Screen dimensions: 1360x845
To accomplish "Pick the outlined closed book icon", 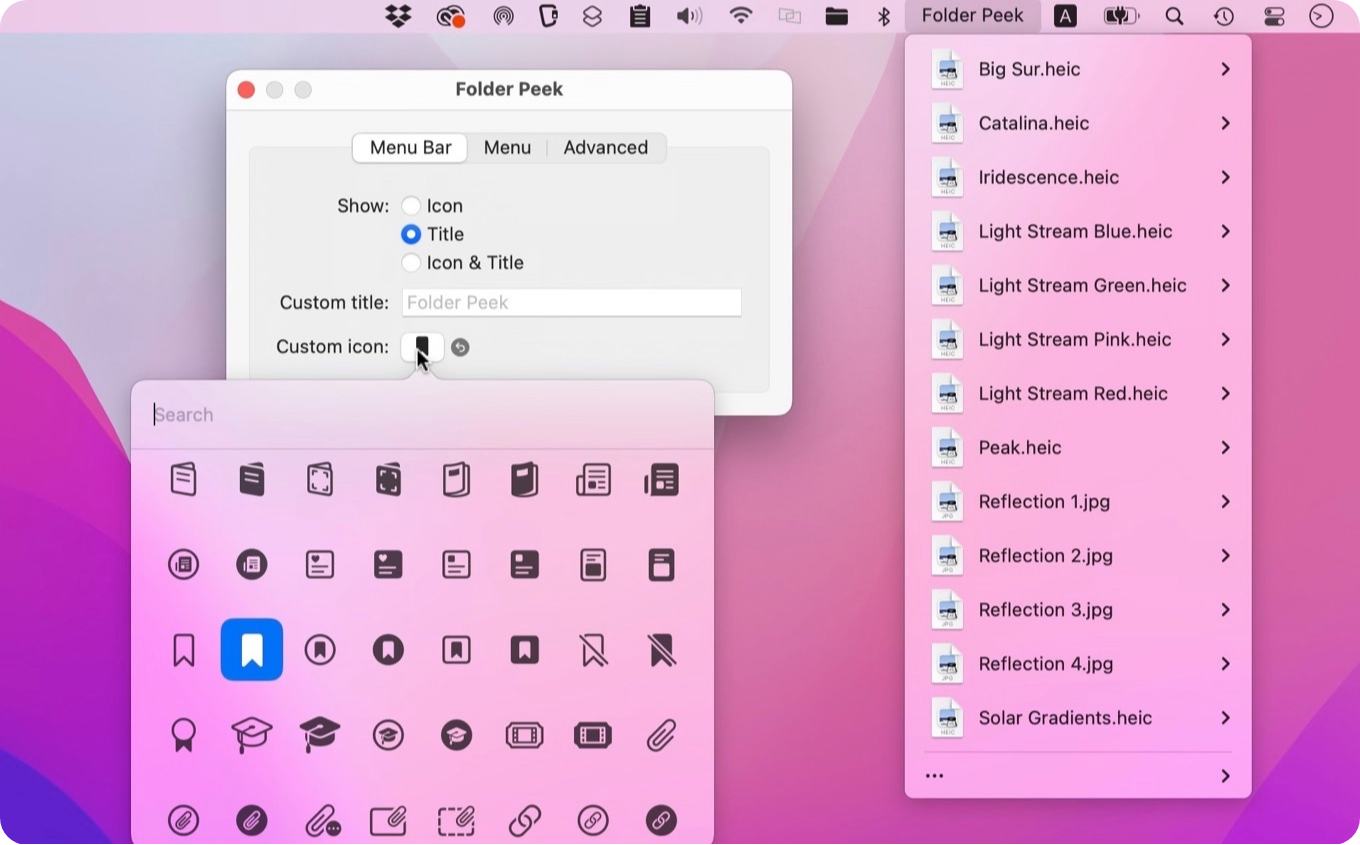I will [183, 479].
